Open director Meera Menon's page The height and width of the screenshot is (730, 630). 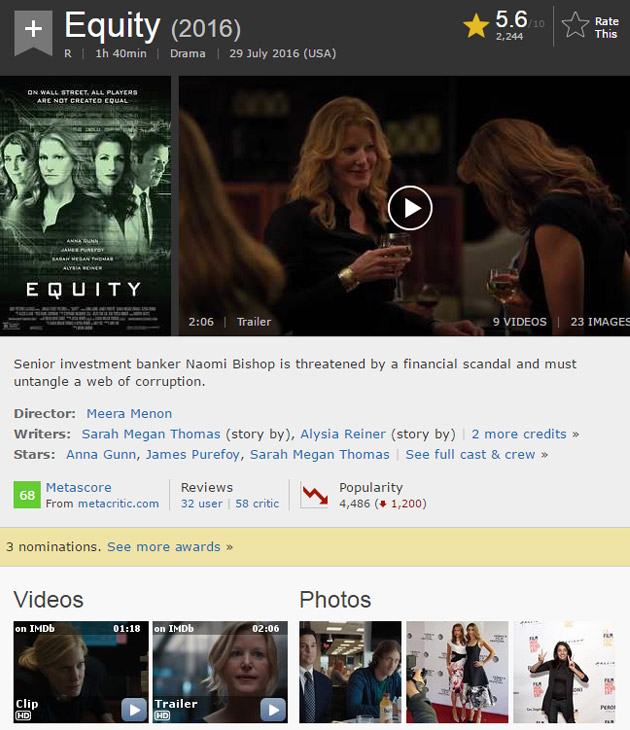[129, 413]
